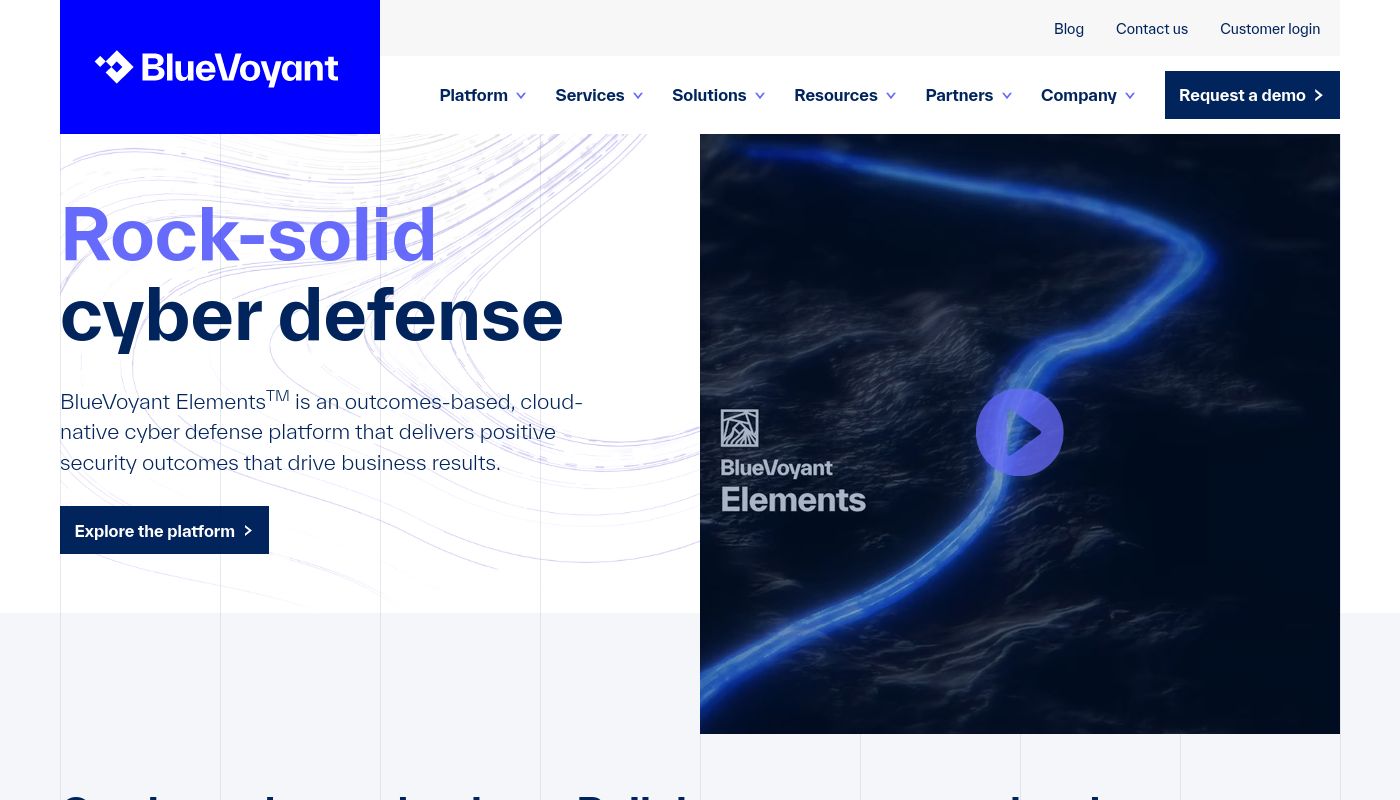The height and width of the screenshot is (800, 1400).
Task: Open the Partners menu
Action: (959, 95)
